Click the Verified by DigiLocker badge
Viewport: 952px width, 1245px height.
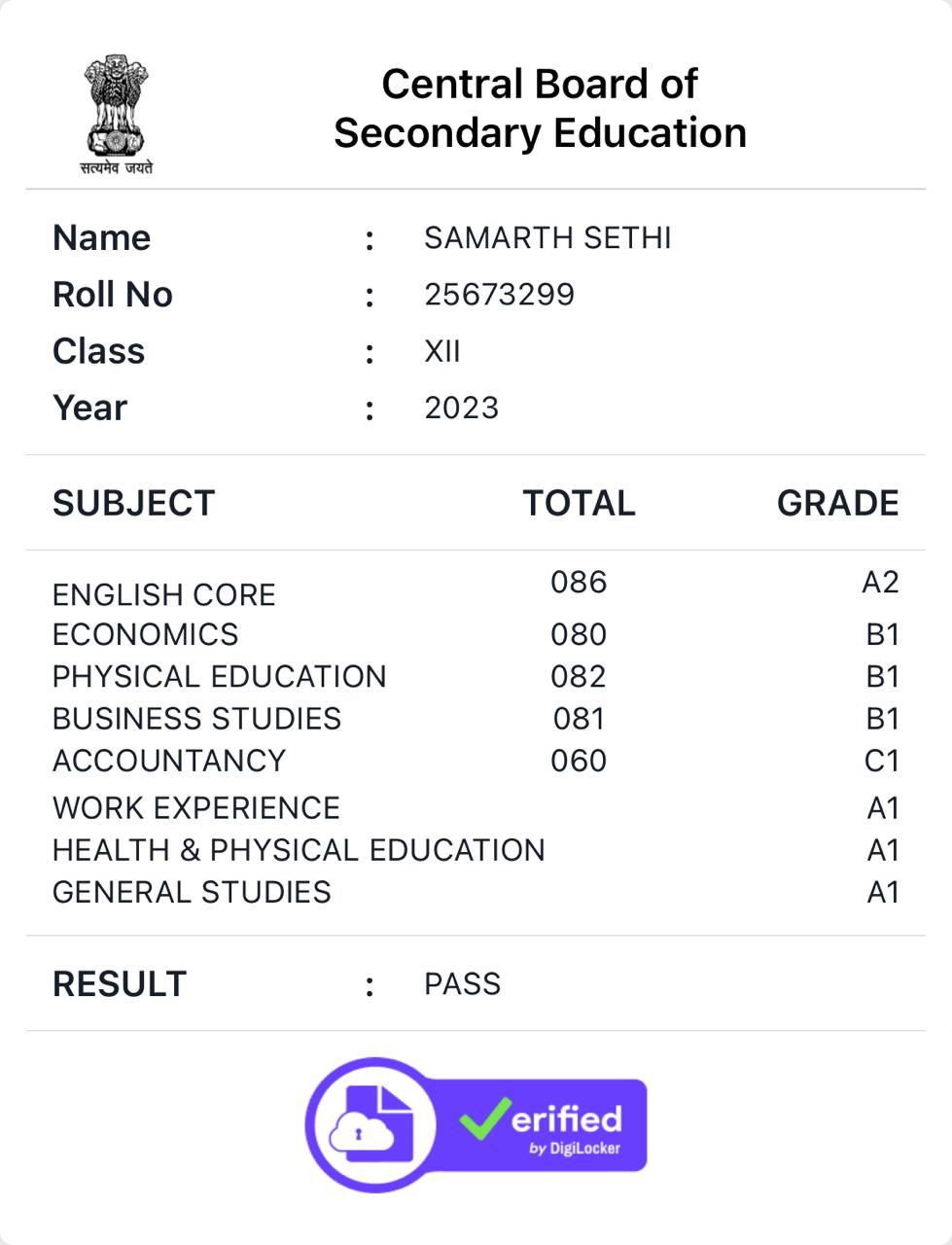pos(476,1124)
